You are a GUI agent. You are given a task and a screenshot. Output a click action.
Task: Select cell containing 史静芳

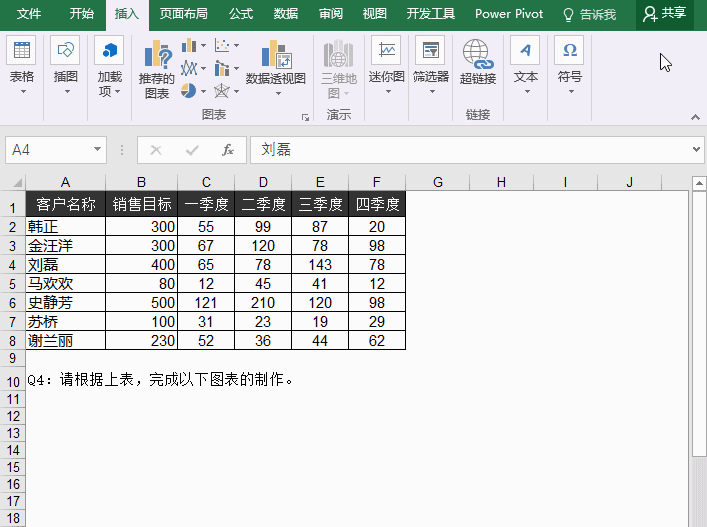point(65,303)
